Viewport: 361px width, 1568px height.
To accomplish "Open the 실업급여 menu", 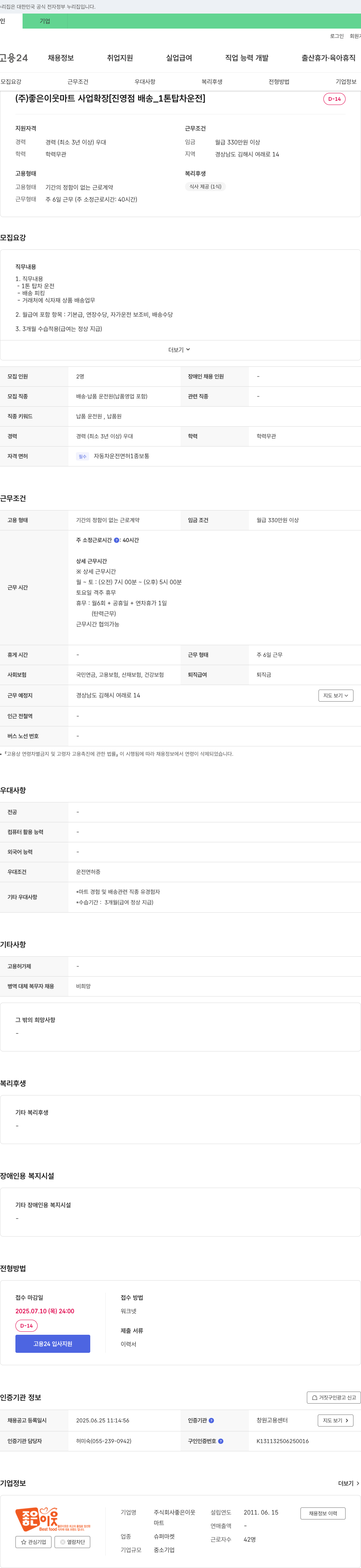I will point(179,58).
